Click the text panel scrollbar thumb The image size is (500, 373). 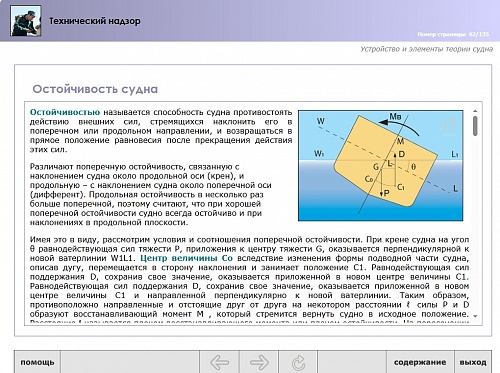pos(475,126)
